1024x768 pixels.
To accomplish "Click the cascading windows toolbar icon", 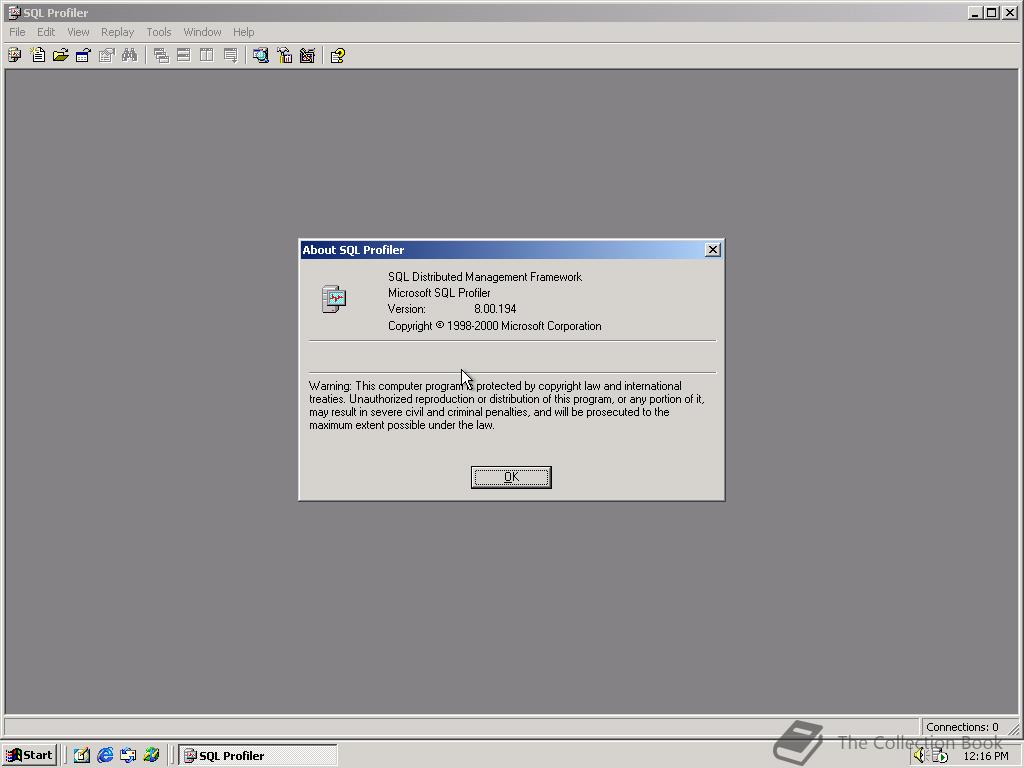I will click(x=161, y=56).
